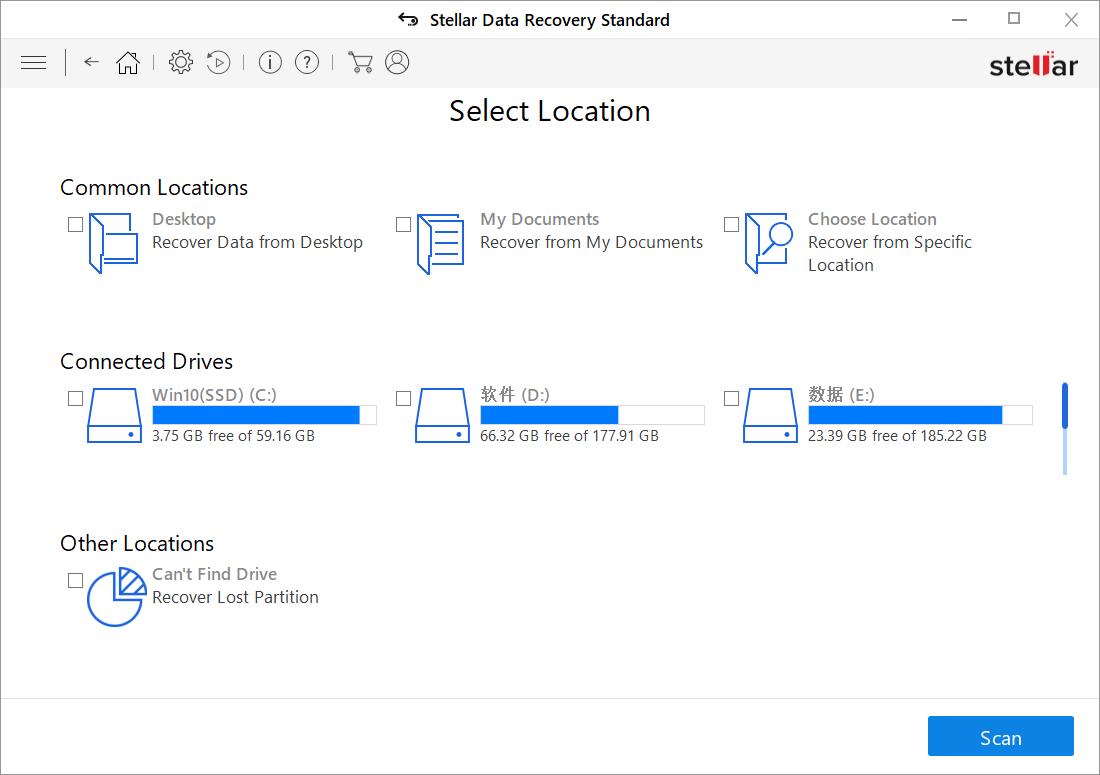The image size is (1100, 775).
Task: Select the 数据 (E:) drive checkbox
Action: (731, 398)
